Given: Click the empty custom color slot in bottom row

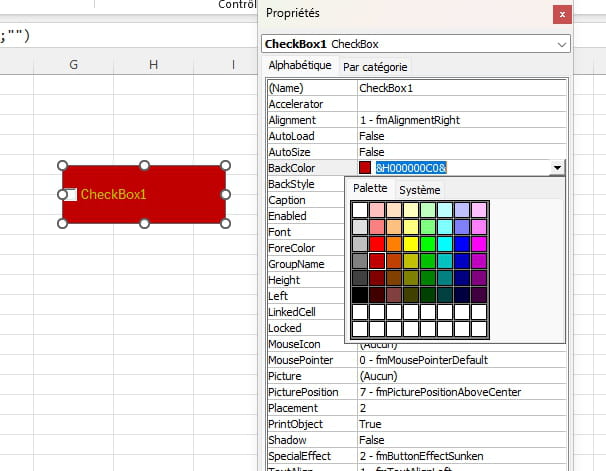Looking at the screenshot, I should [360, 329].
